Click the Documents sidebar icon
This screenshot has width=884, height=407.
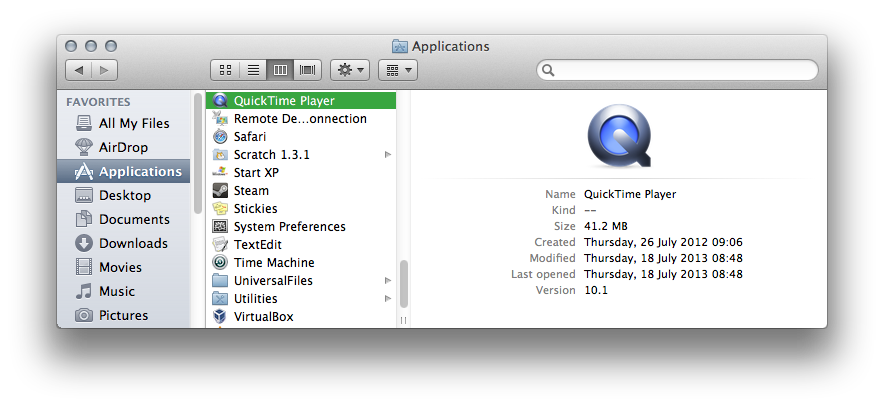point(84,219)
